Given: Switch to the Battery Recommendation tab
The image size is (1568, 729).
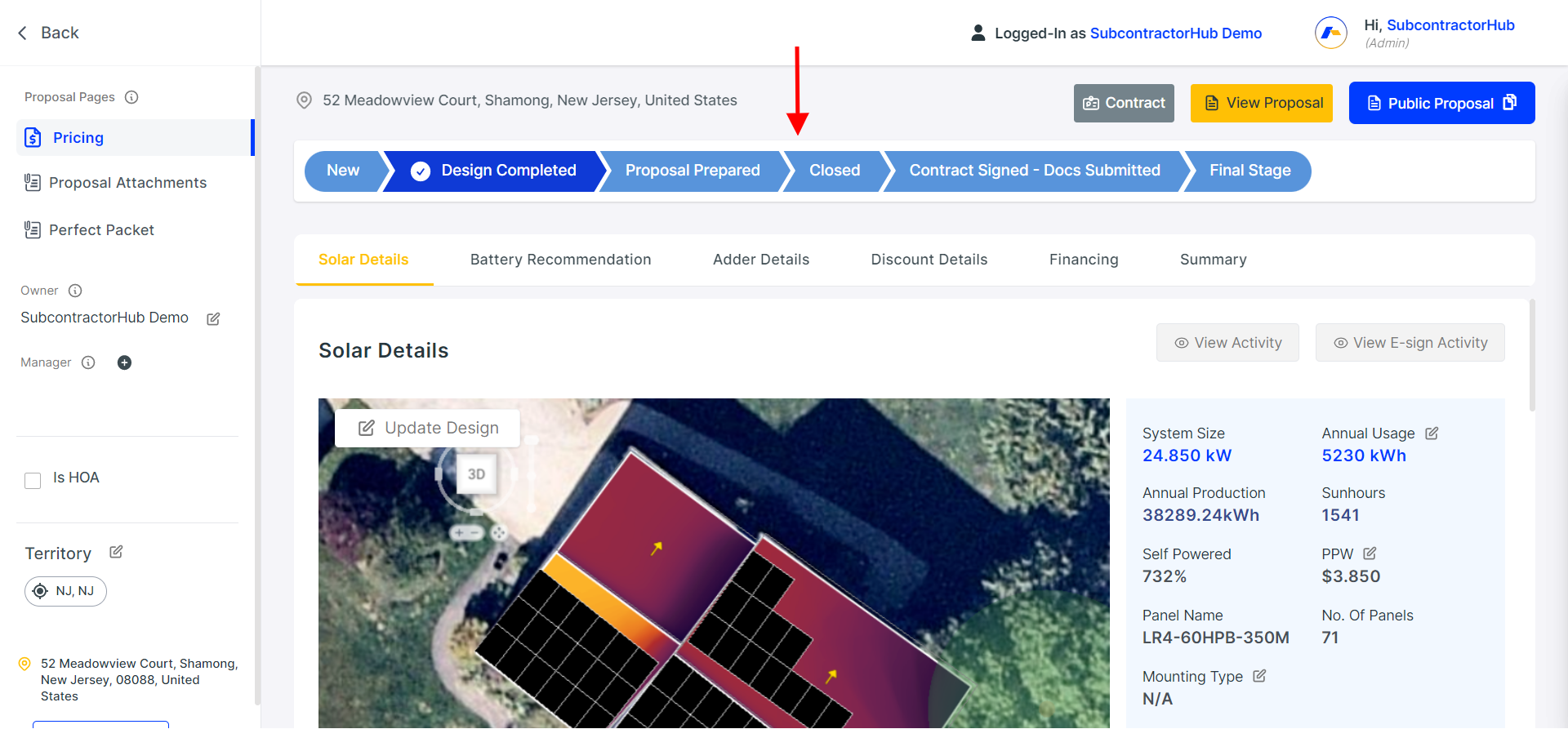Looking at the screenshot, I should coord(560,260).
